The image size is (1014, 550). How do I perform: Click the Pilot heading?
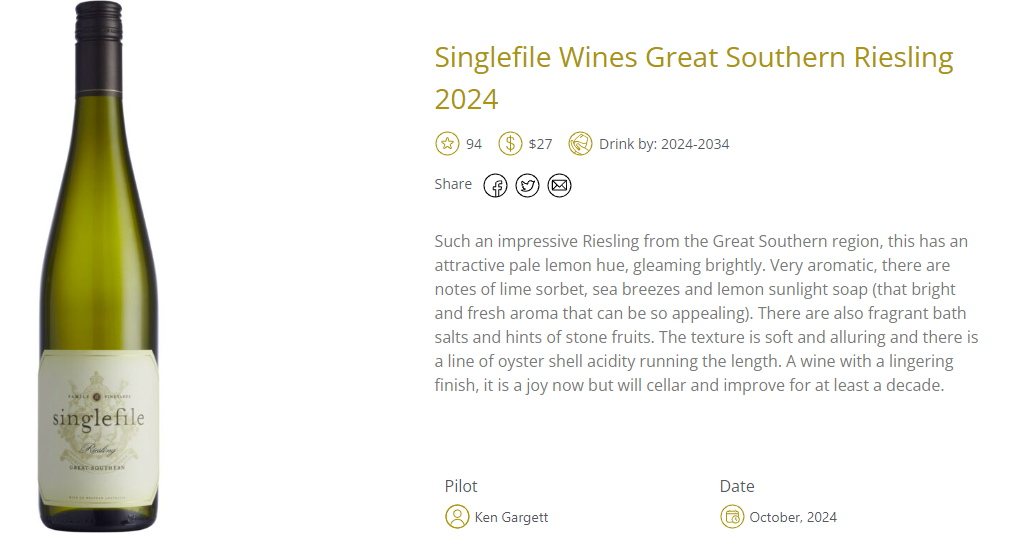(461, 486)
